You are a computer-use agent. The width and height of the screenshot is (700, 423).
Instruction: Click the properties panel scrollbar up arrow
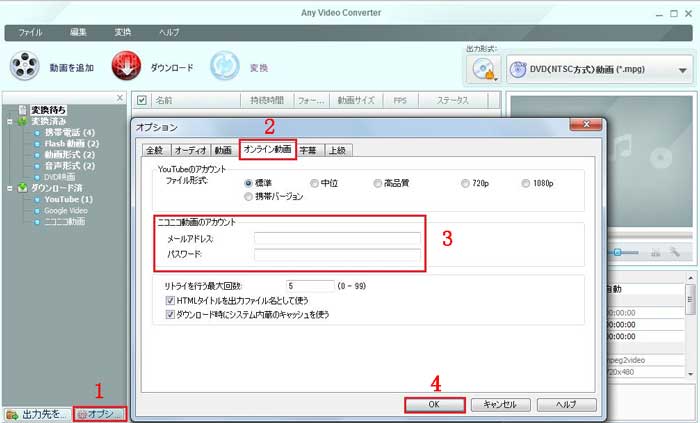pos(691,278)
